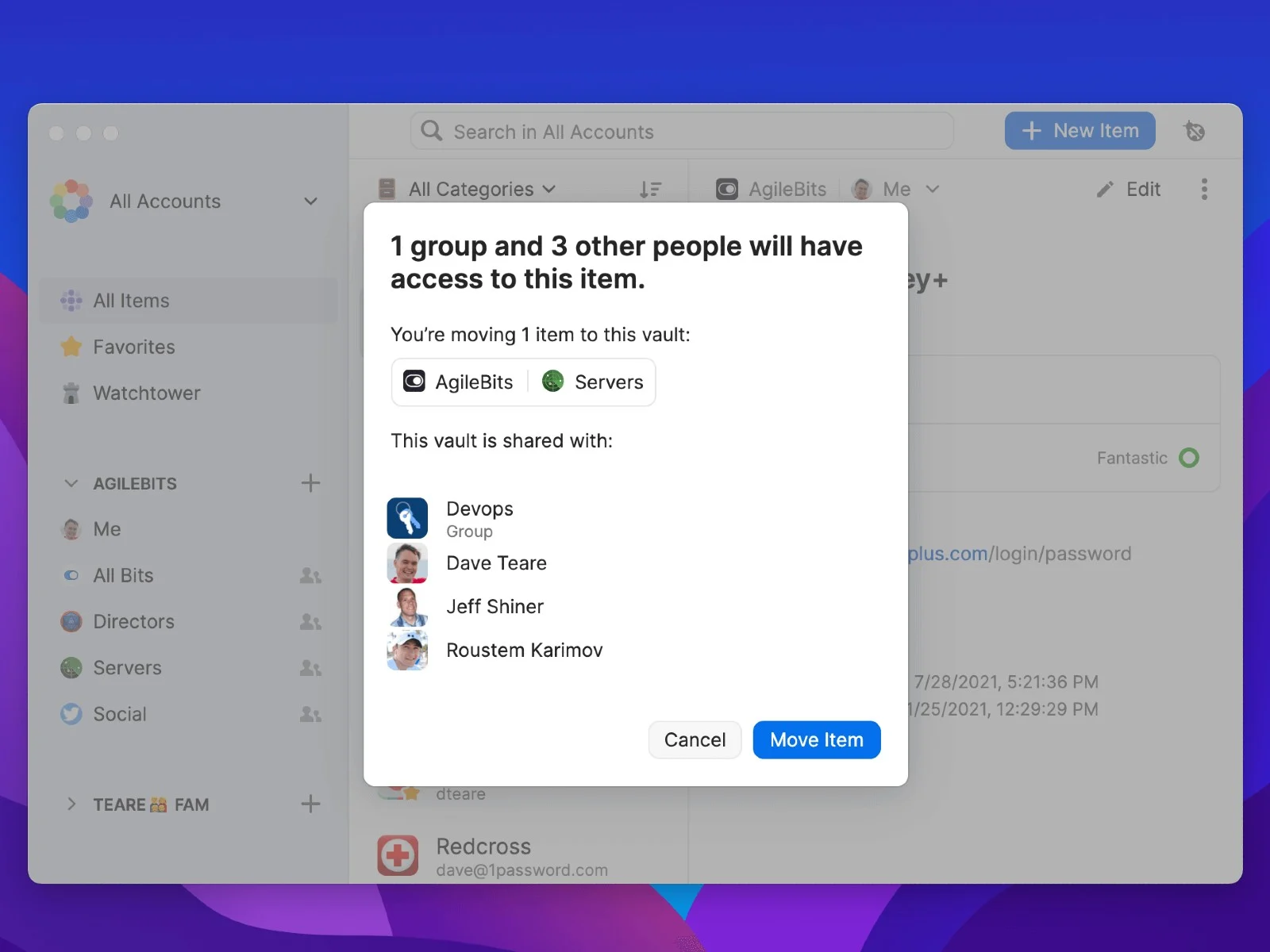Viewport: 1270px width, 952px height.
Task: Open Favorites star in sidebar
Action: click(x=71, y=347)
